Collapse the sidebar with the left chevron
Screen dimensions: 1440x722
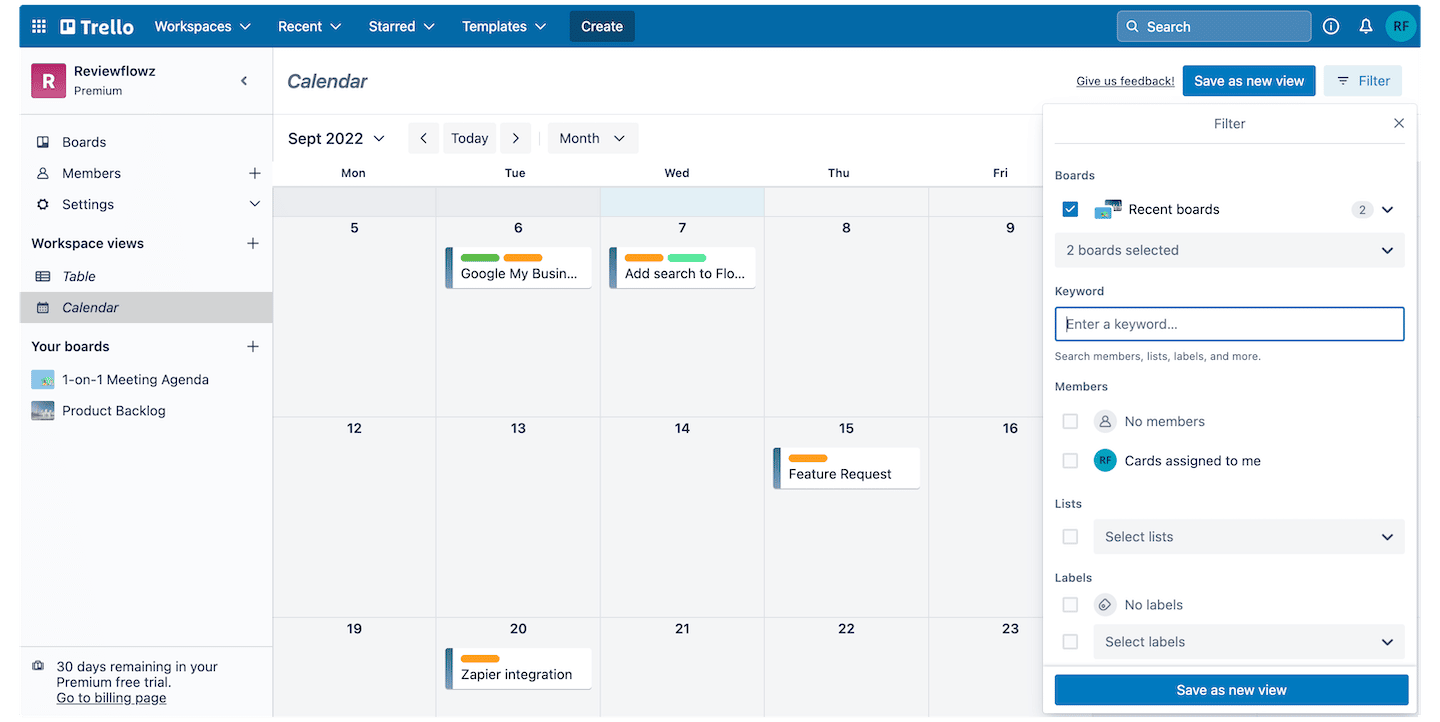coord(244,81)
